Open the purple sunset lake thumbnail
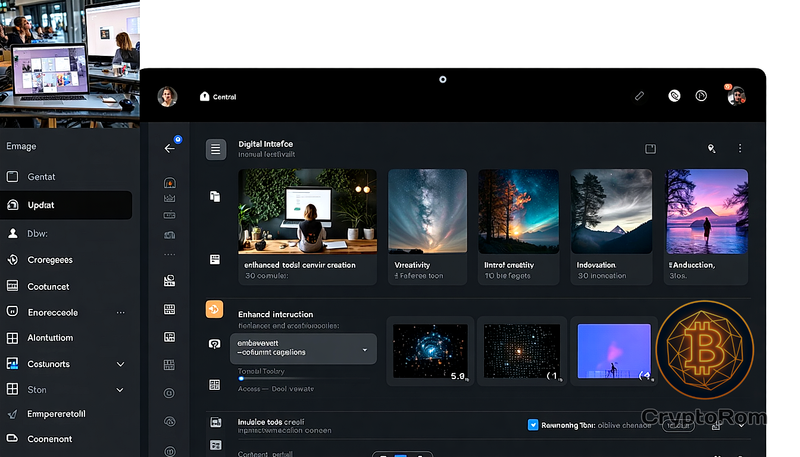This screenshot has width=800, height=457. point(707,210)
